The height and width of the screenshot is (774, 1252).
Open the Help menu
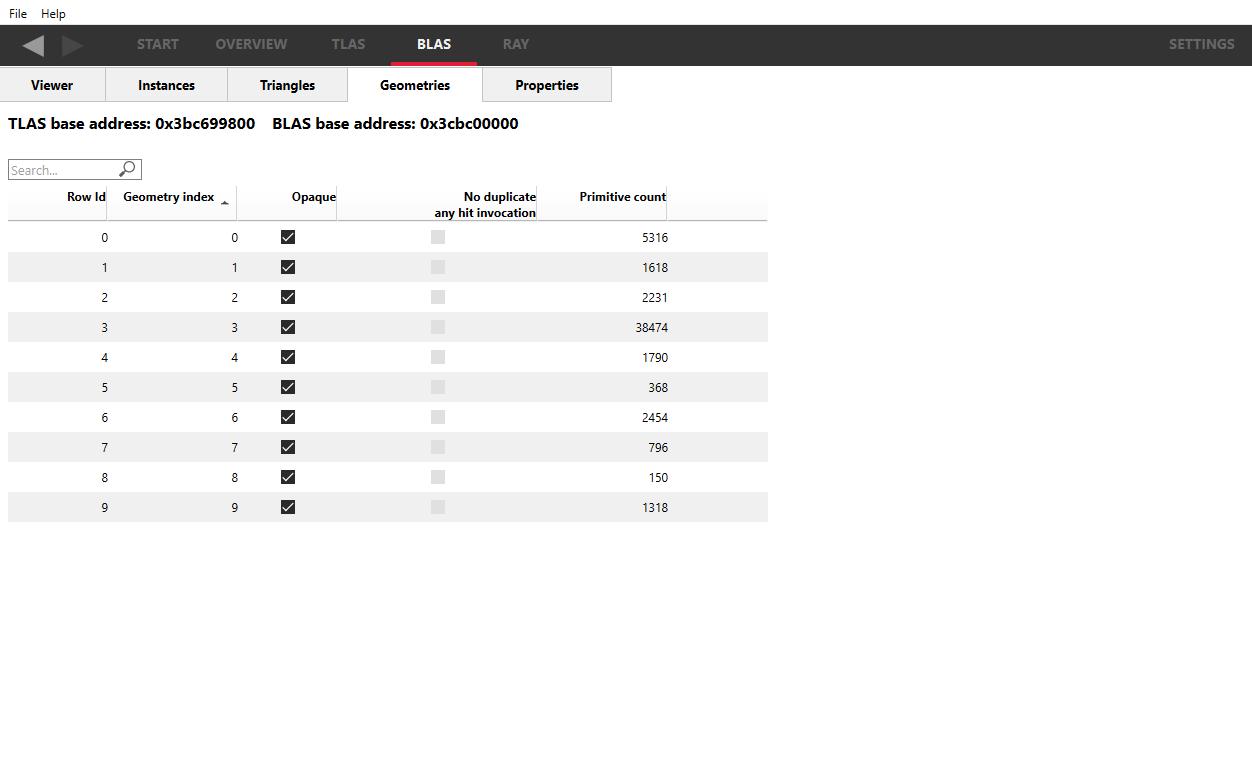click(x=53, y=14)
